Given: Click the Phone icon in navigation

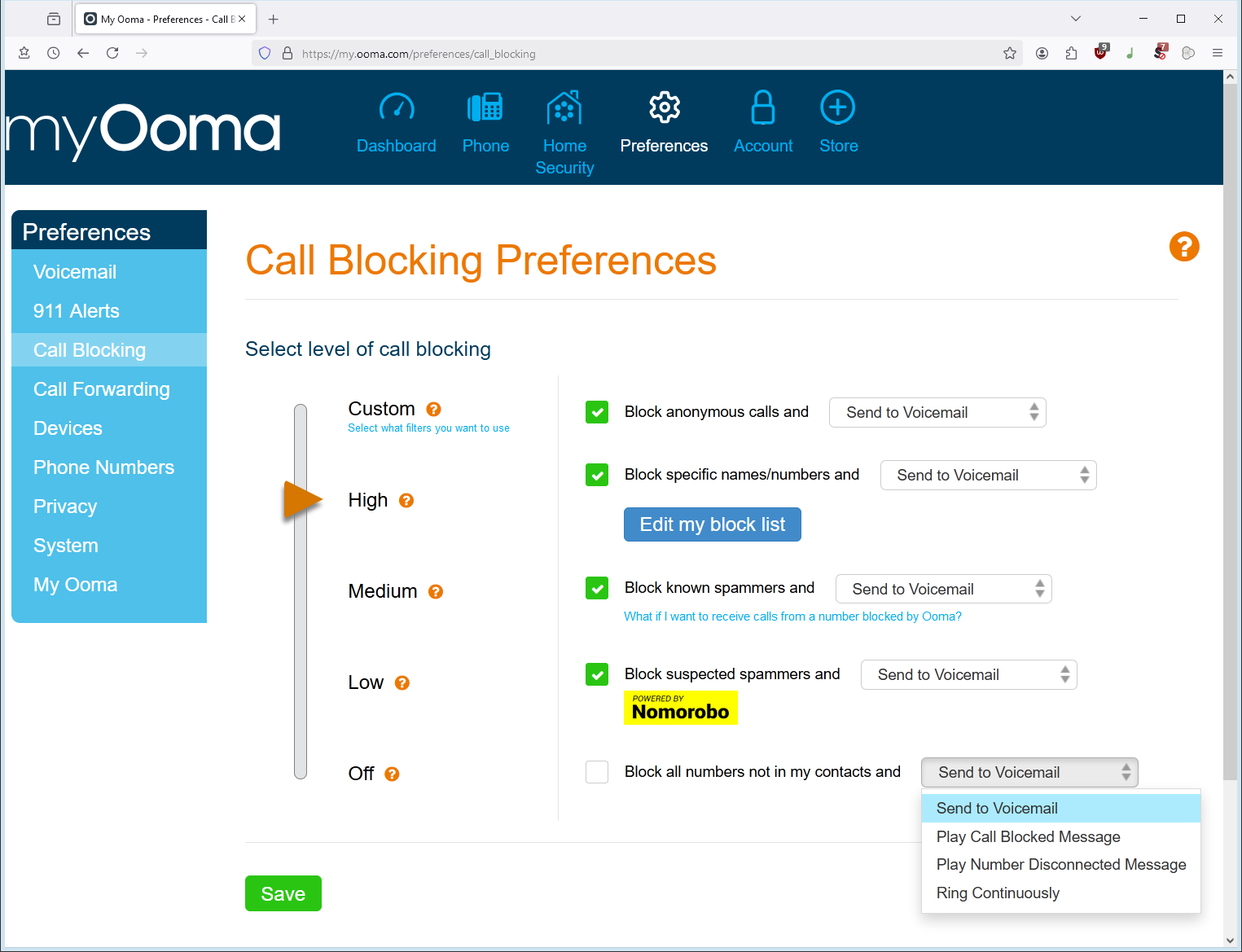Looking at the screenshot, I should [485, 107].
